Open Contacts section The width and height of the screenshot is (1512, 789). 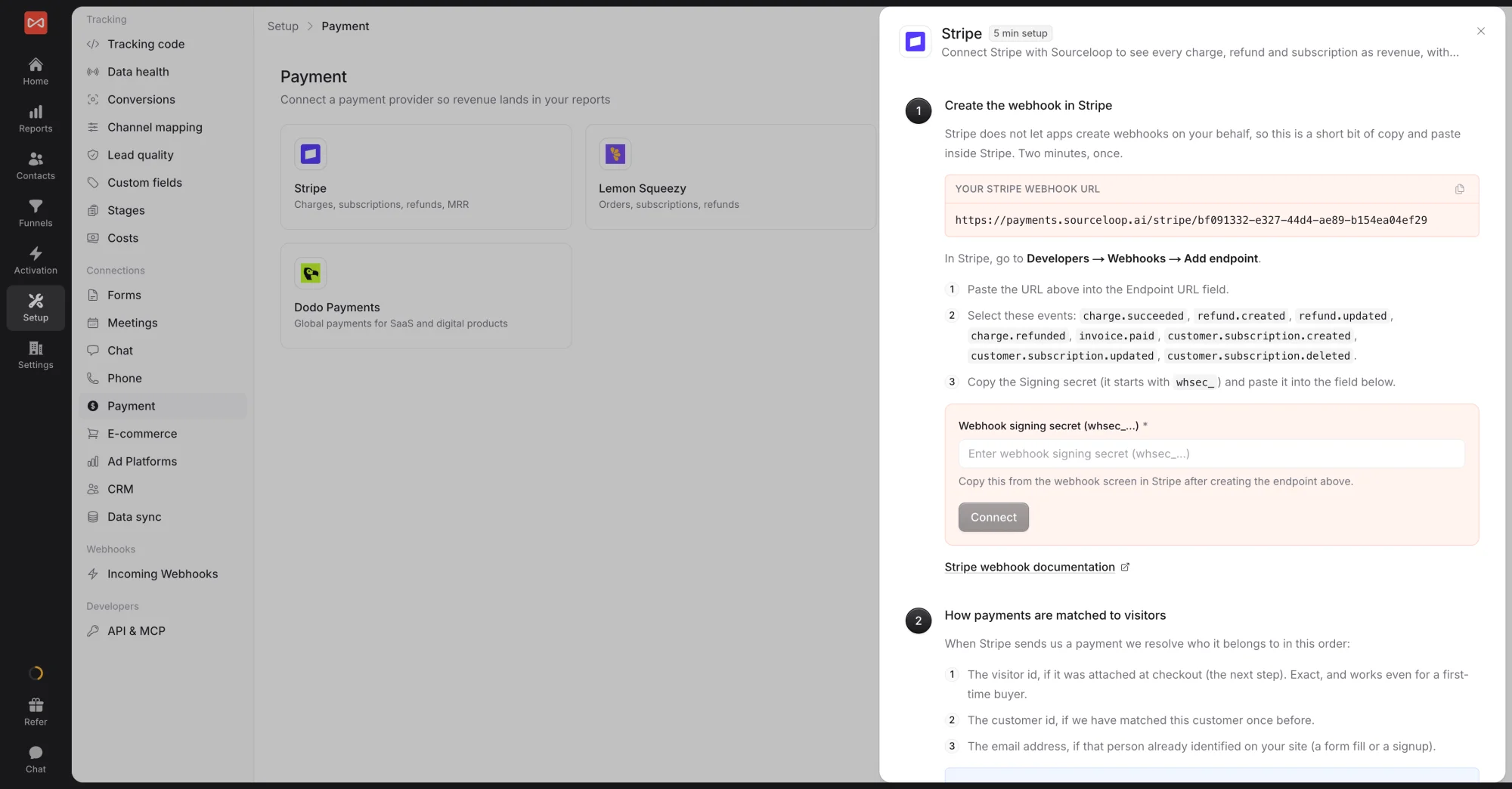point(36,166)
